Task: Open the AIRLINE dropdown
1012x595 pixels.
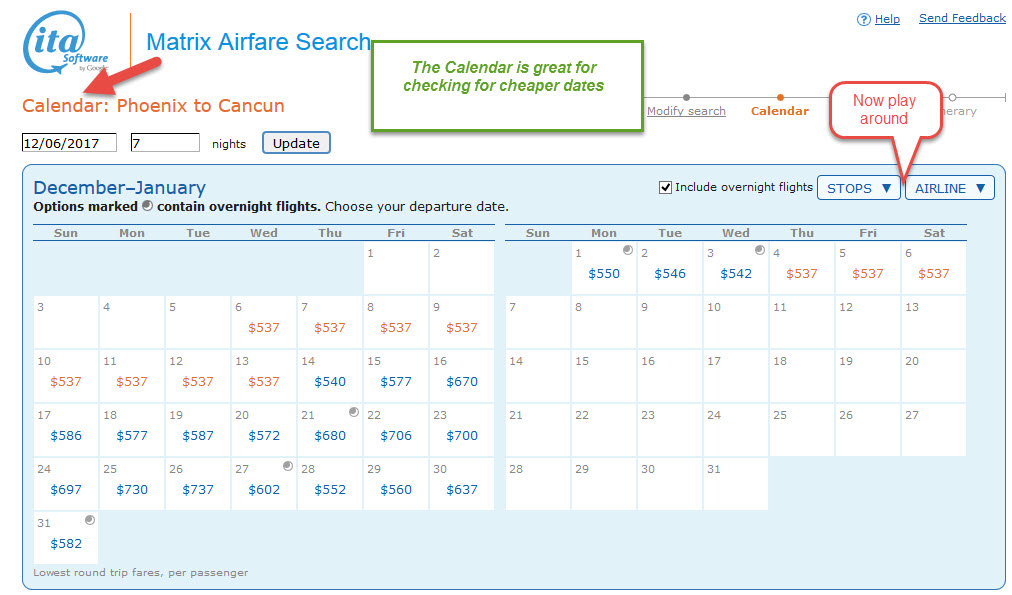Action: coord(948,187)
